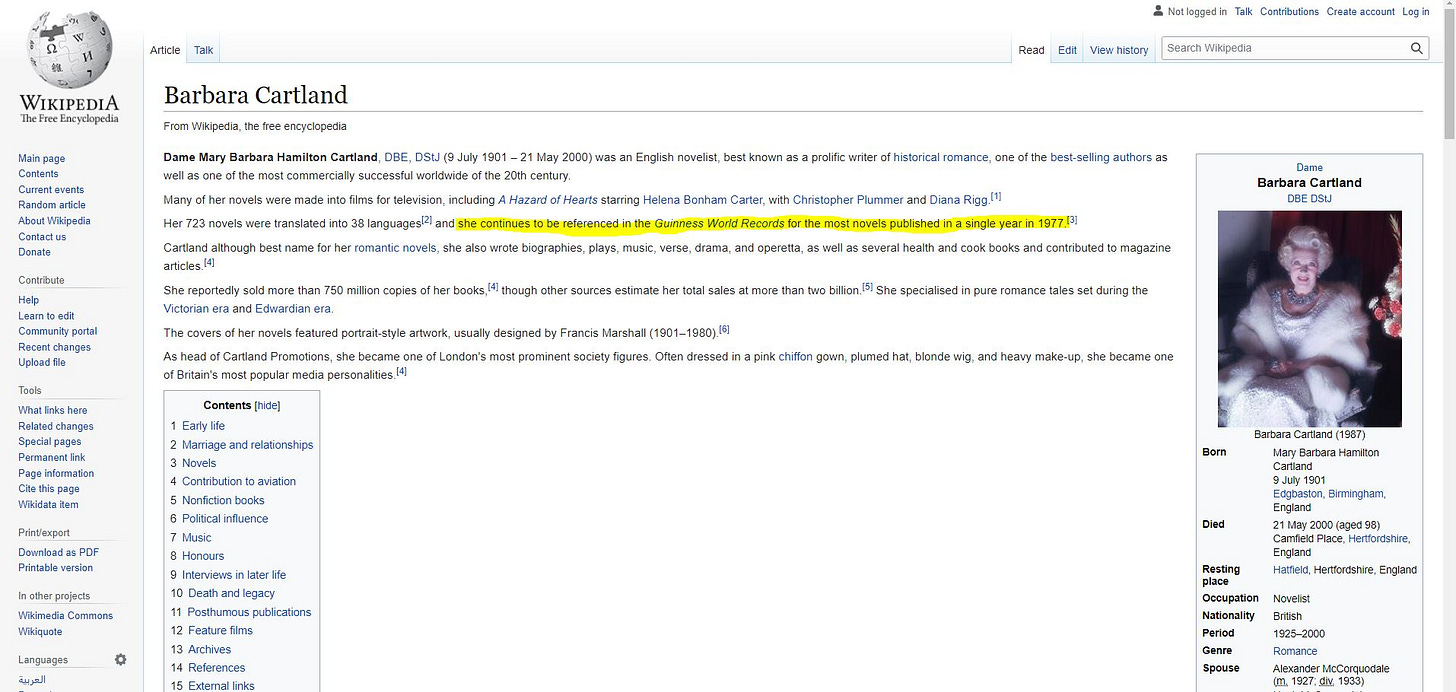Viewport: 1456px width, 692px height.
Task: Open historical romance article link
Action: tap(941, 158)
